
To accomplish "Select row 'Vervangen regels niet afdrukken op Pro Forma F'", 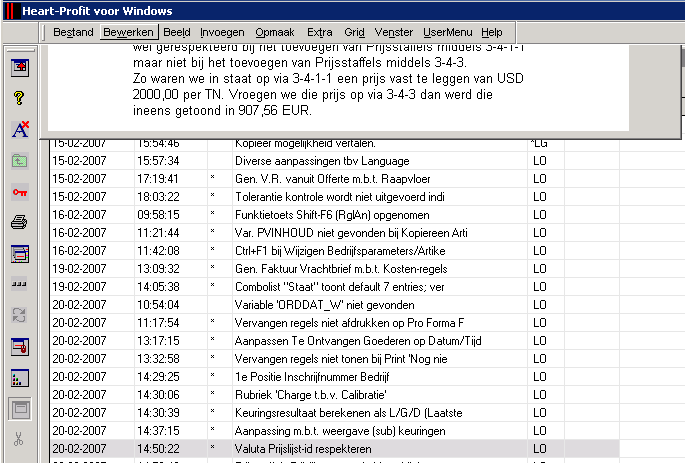I will click(x=334, y=323).
